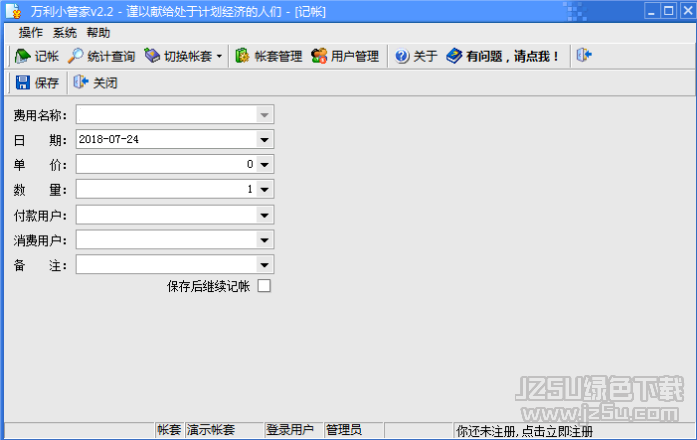Open 帐套管理 from the toolbar
Viewport: 697px width, 440px height.
(268, 56)
